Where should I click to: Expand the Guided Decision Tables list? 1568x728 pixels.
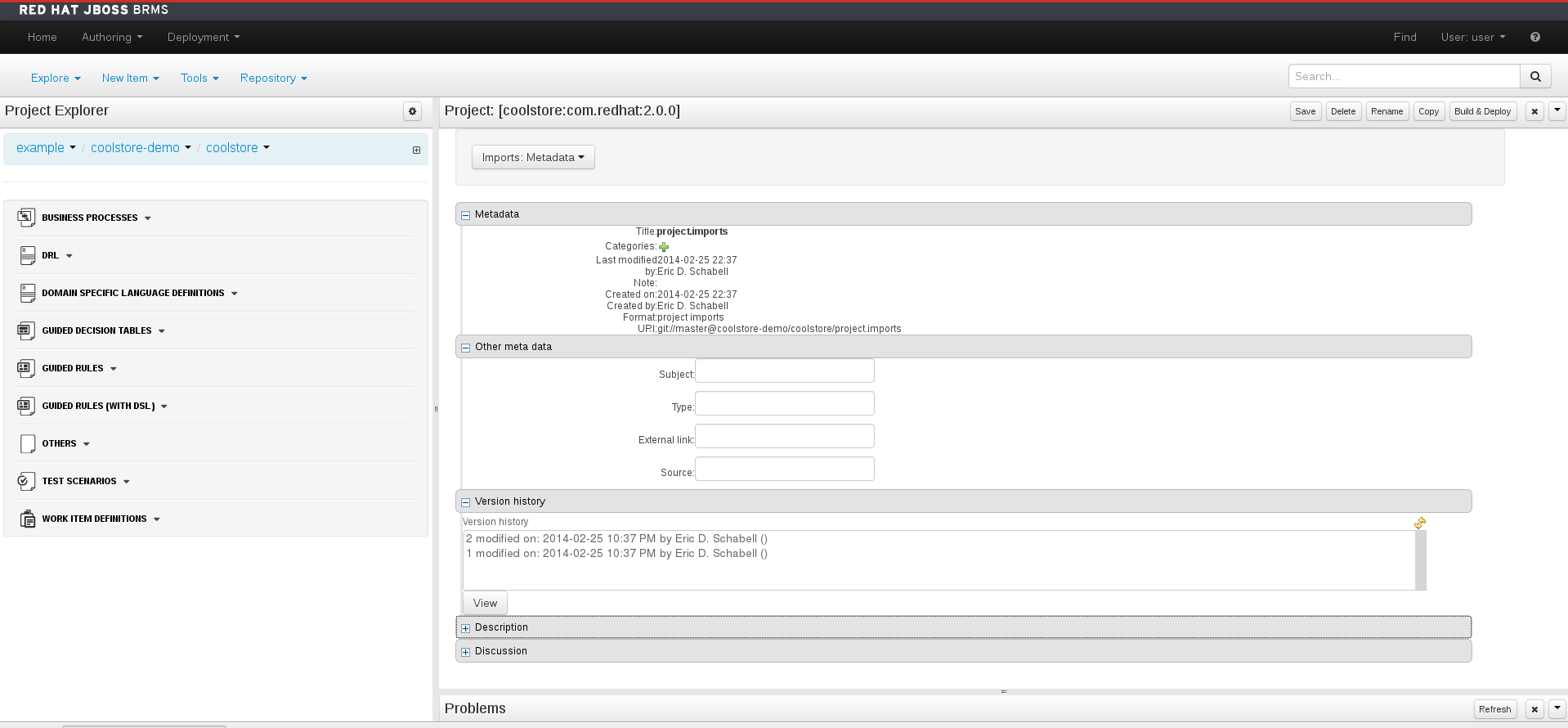click(x=162, y=331)
